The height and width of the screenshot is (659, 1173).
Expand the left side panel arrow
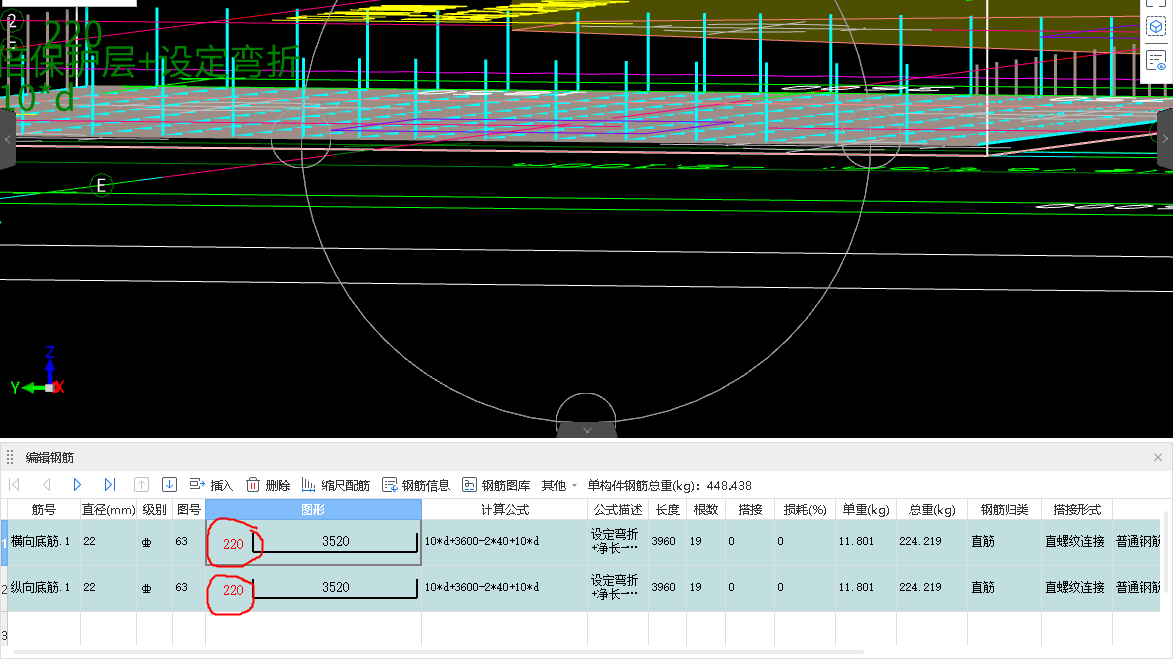coord(7,139)
